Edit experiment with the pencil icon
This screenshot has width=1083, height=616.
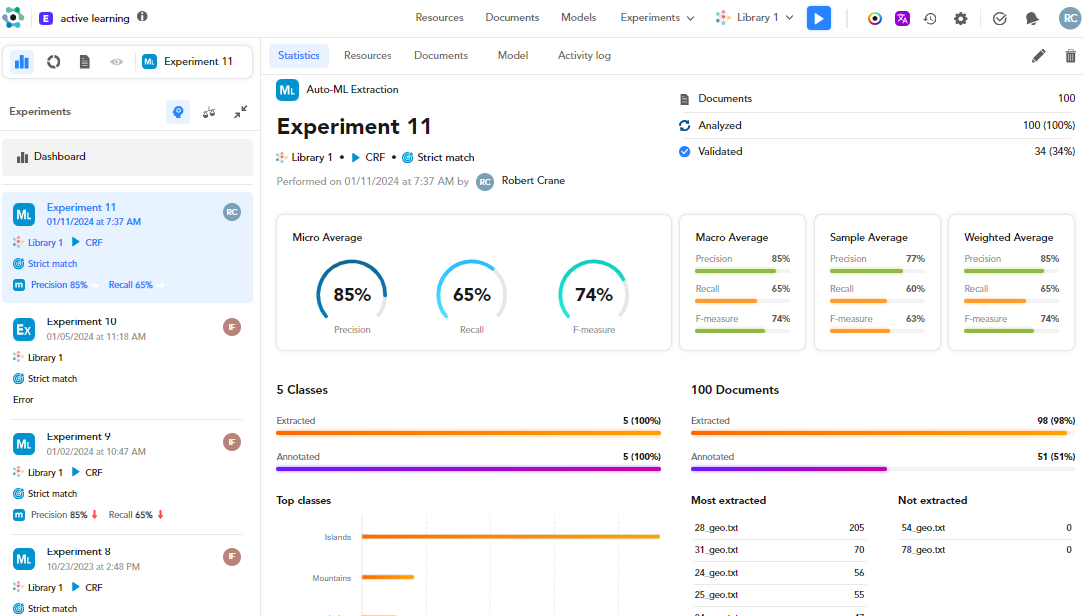(x=1039, y=56)
